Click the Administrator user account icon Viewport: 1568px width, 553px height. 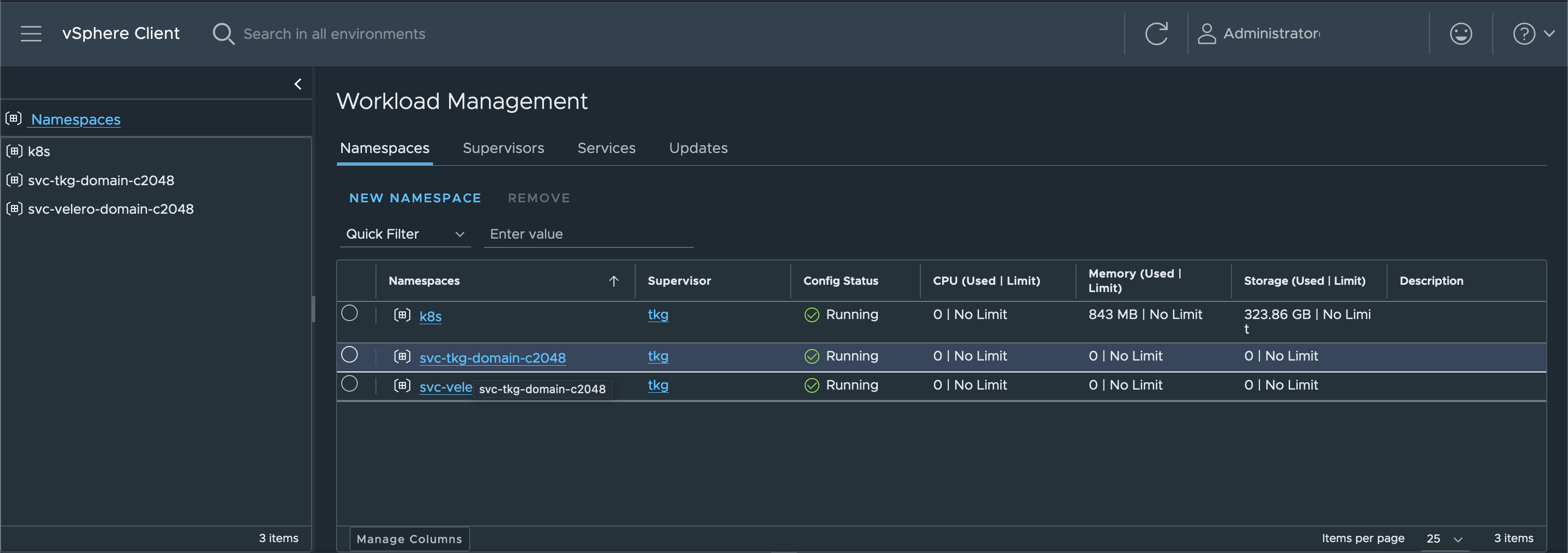(x=1207, y=34)
